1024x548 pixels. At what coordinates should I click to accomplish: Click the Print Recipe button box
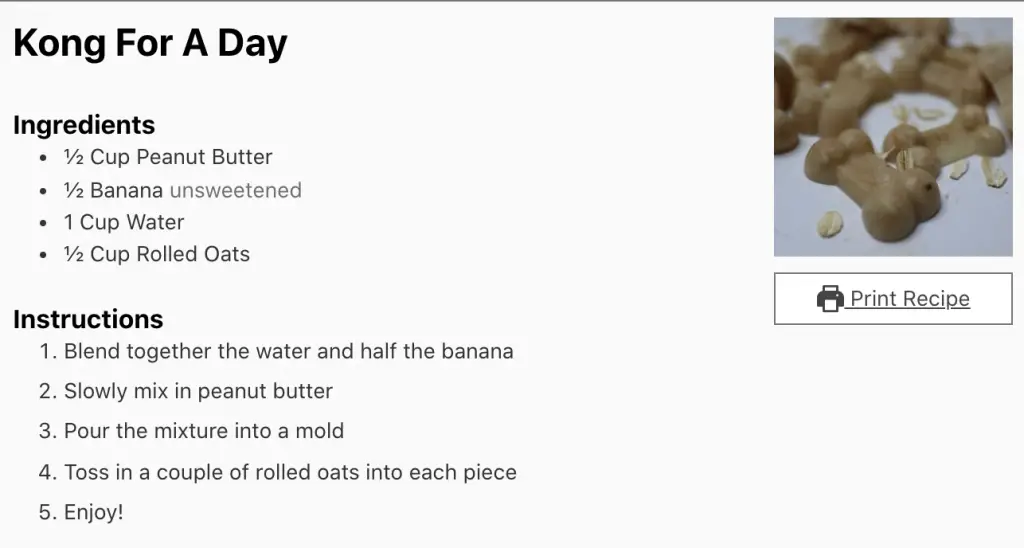pyautogui.click(x=893, y=298)
